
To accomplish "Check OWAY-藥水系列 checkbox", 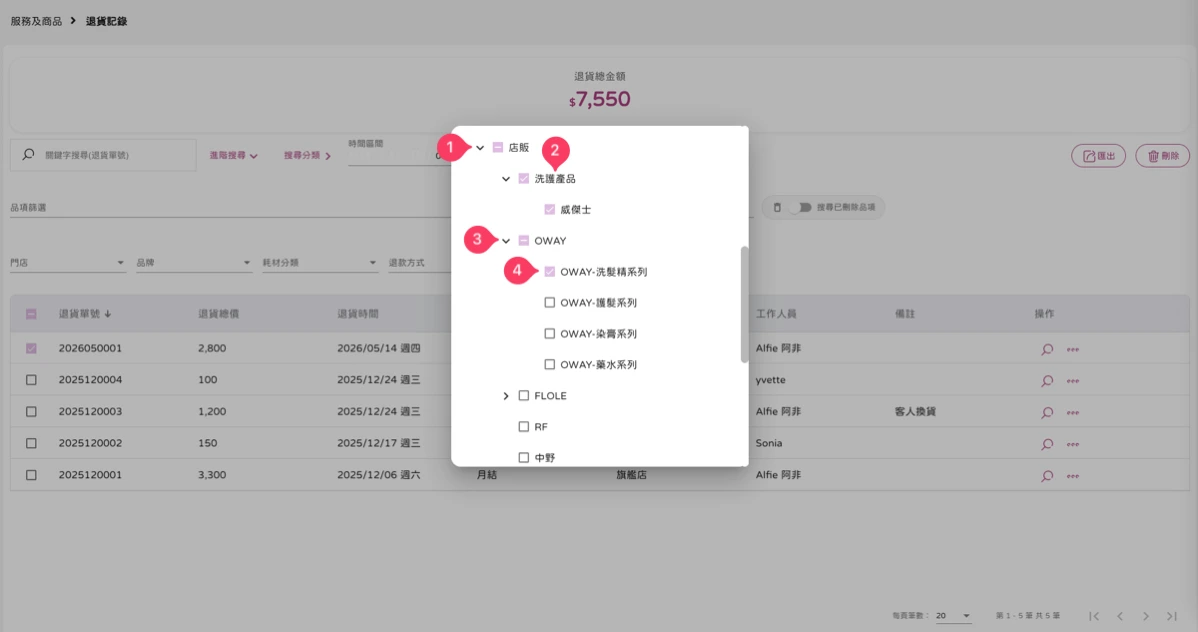I will [x=549, y=365].
